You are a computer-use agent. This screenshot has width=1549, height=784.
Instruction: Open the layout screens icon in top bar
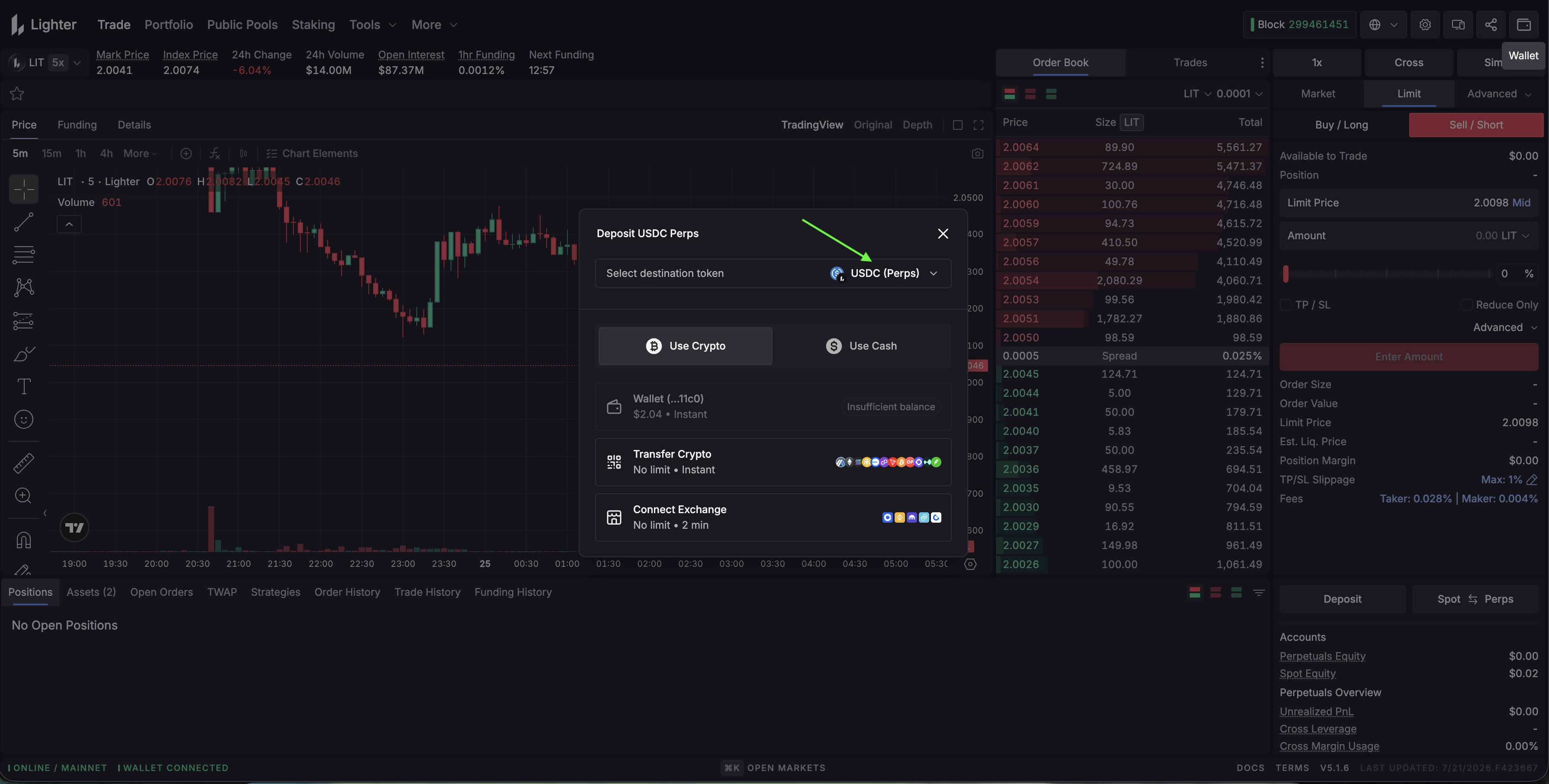(1458, 25)
